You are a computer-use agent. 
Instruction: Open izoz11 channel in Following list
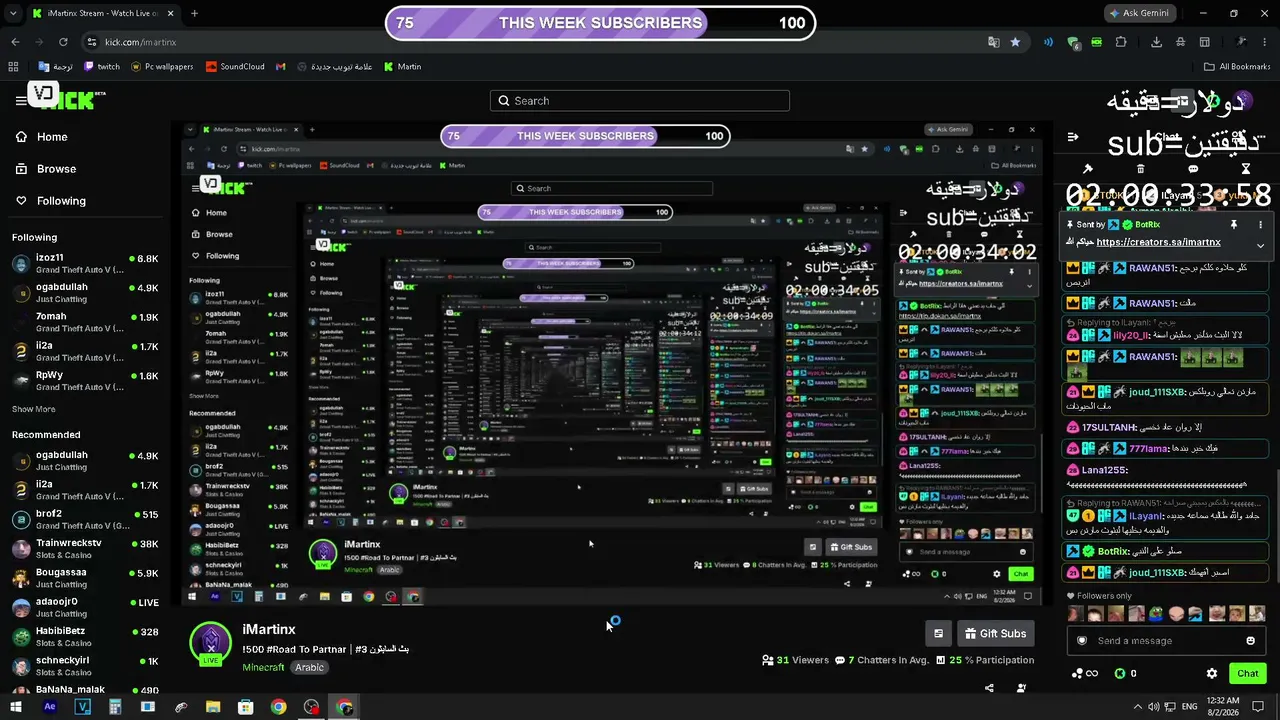coord(85,263)
